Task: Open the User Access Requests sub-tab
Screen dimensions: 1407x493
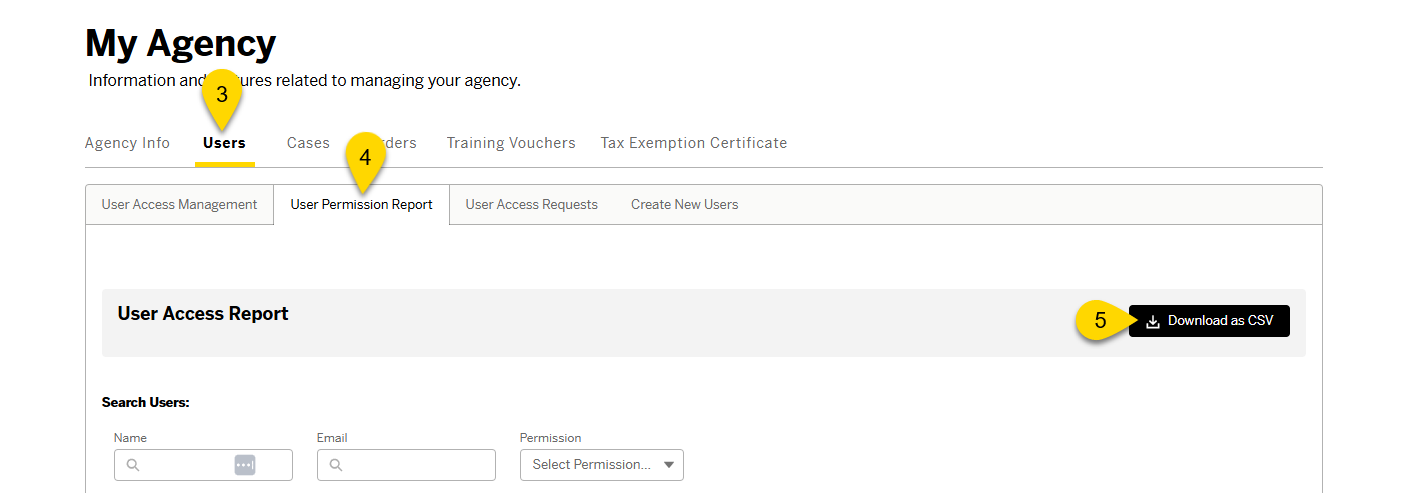Action: click(531, 205)
